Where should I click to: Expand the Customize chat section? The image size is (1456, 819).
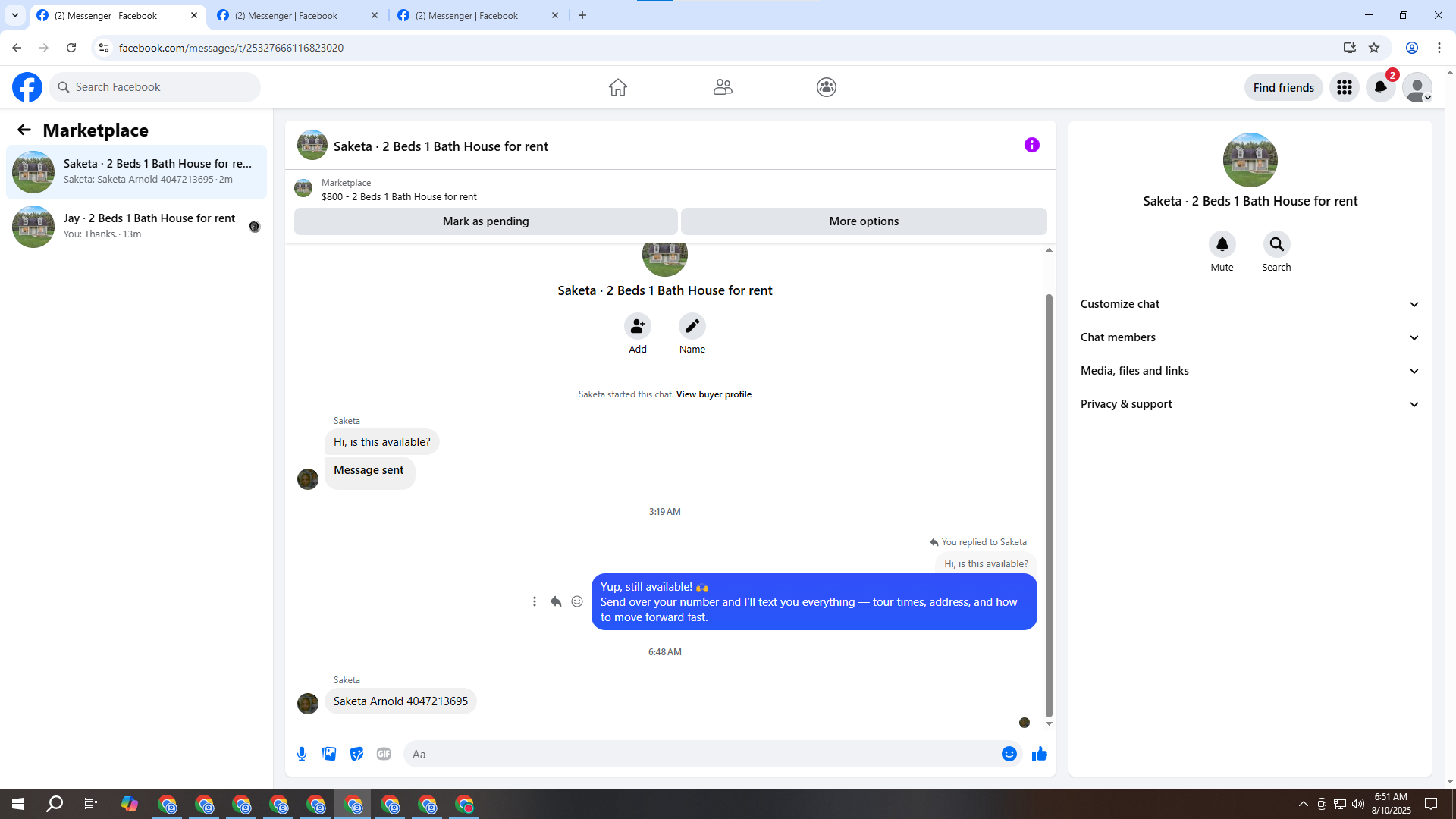pyautogui.click(x=1250, y=304)
